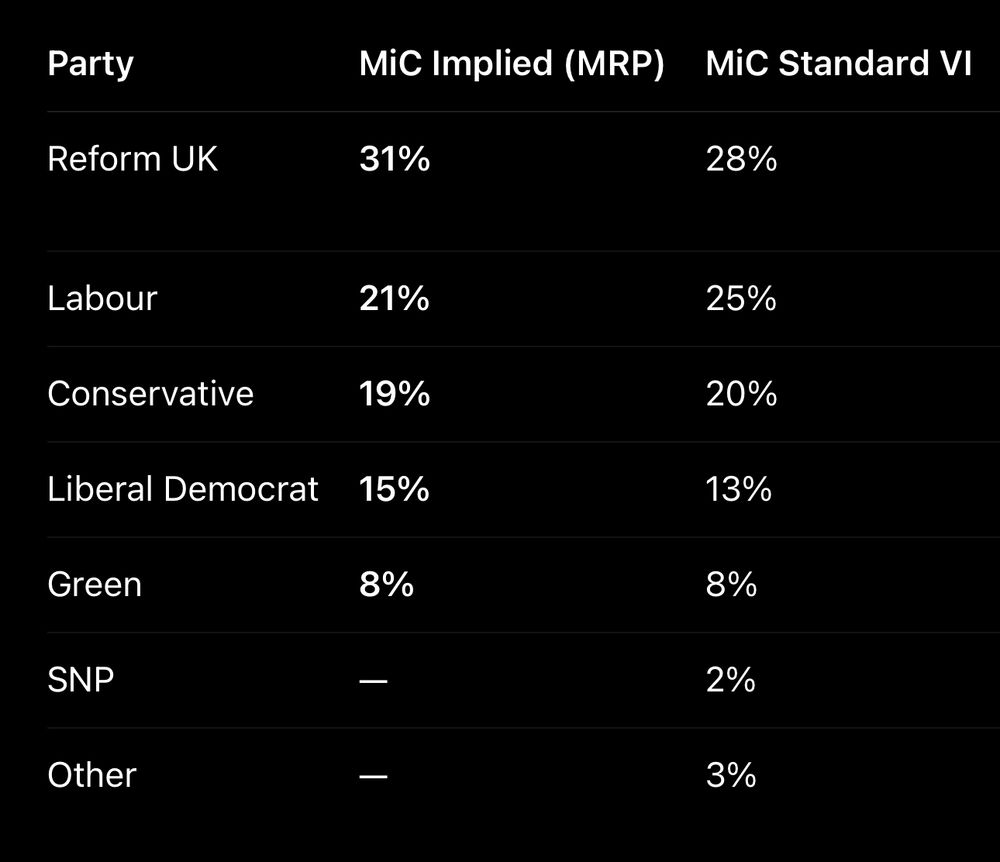Click Liberal Democrat's 15% MRP value

coord(394,489)
